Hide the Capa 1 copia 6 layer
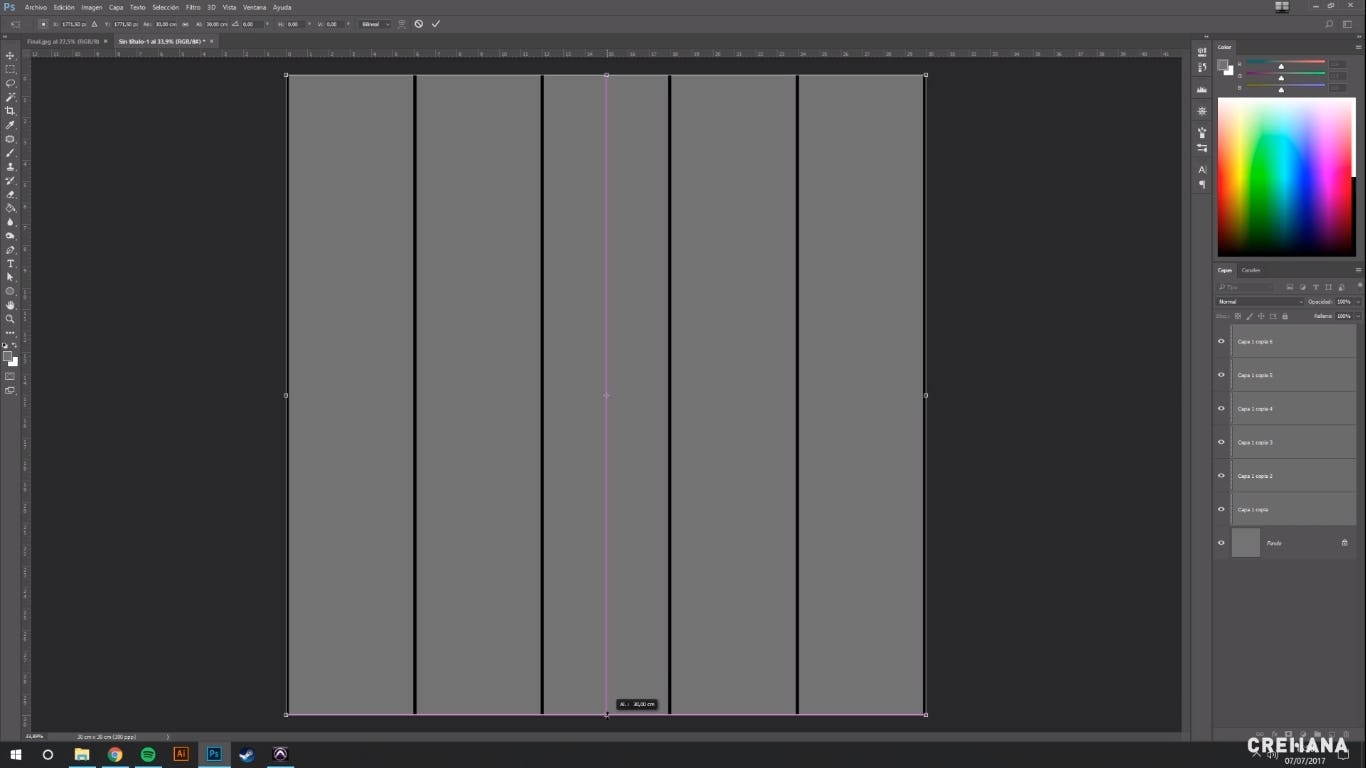 pos(1221,342)
